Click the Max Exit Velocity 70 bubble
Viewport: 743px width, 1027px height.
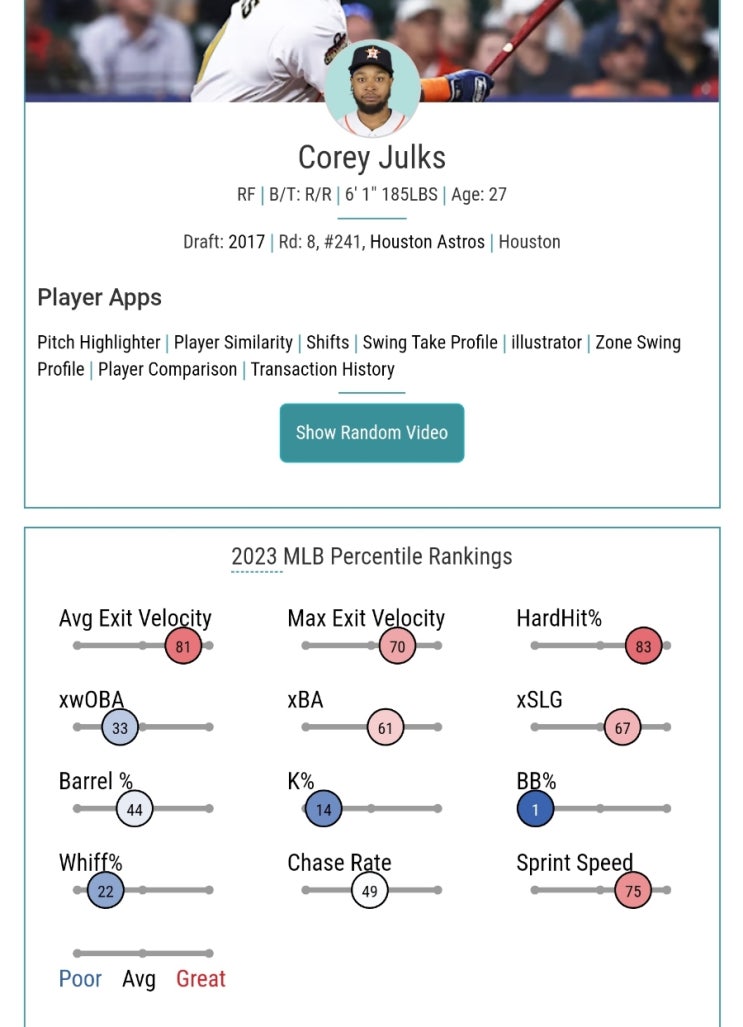click(x=397, y=646)
